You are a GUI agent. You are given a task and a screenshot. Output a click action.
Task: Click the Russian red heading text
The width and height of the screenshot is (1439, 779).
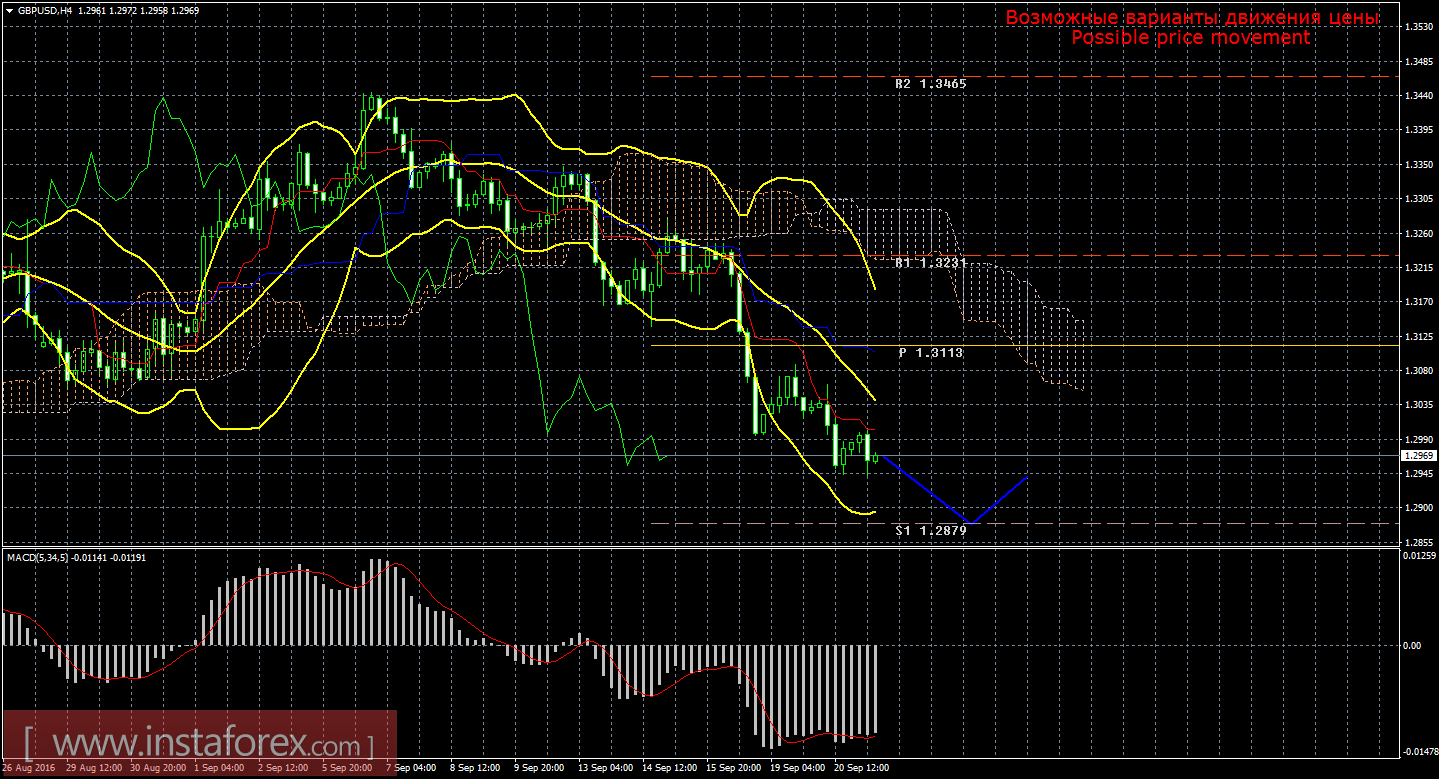pos(1192,18)
